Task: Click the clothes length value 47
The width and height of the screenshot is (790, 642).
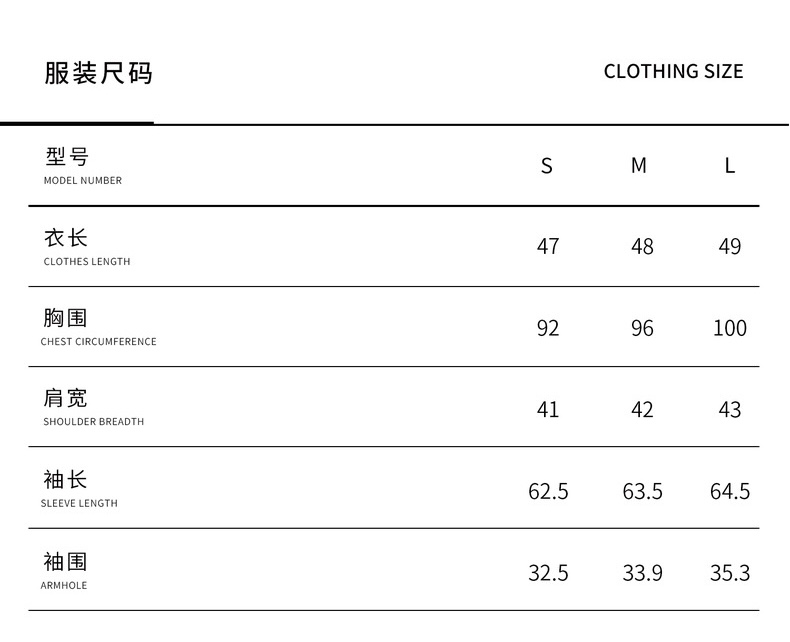Action: [x=548, y=247]
